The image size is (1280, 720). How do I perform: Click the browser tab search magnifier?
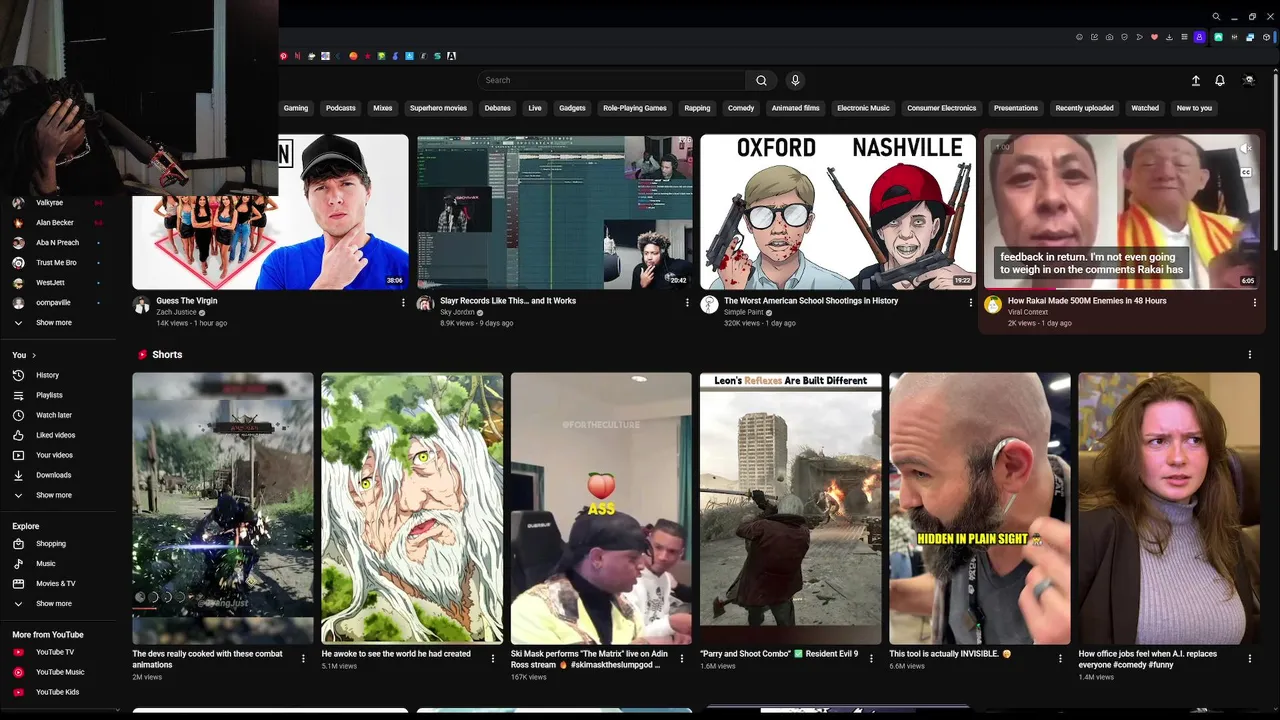(x=1216, y=16)
